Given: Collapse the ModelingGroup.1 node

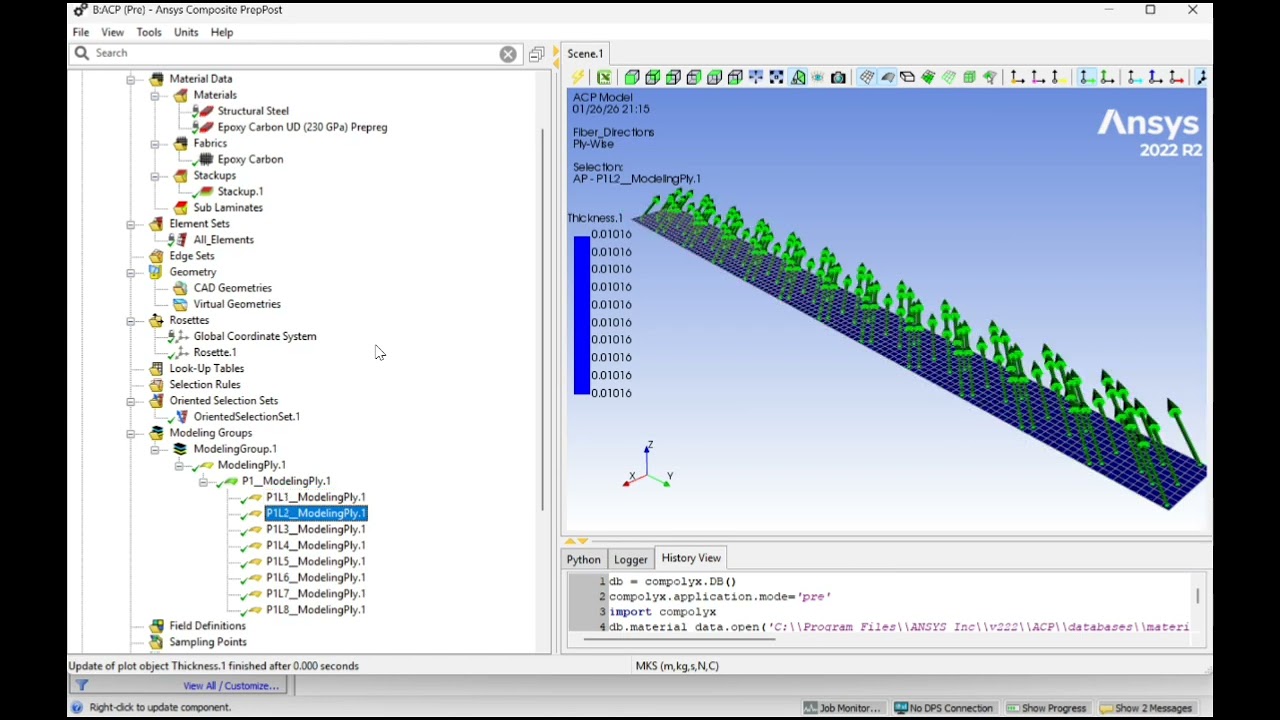Looking at the screenshot, I should click(x=155, y=449).
